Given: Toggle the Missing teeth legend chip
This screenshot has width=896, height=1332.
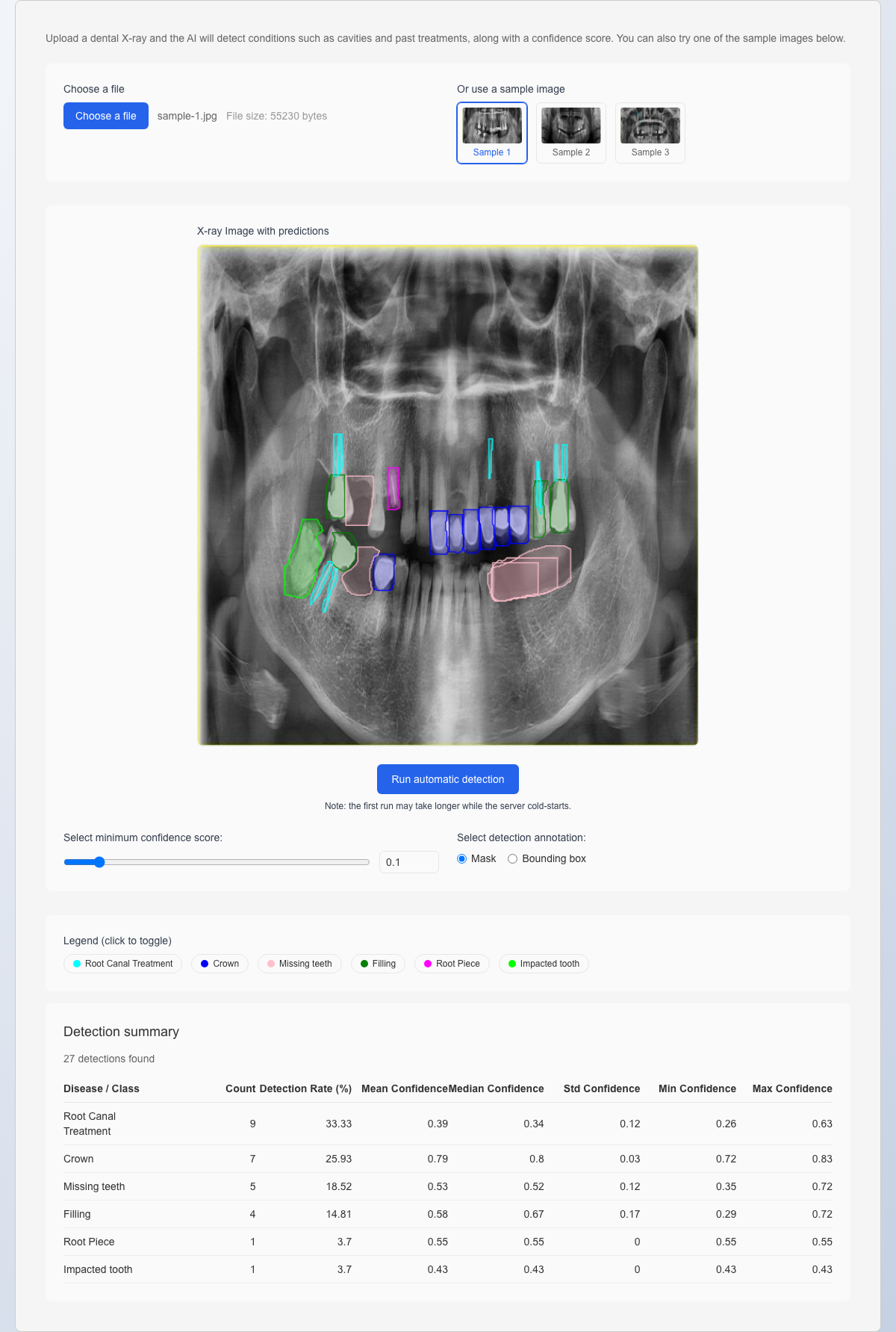Looking at the screenshot, I should tap(299, 964).
